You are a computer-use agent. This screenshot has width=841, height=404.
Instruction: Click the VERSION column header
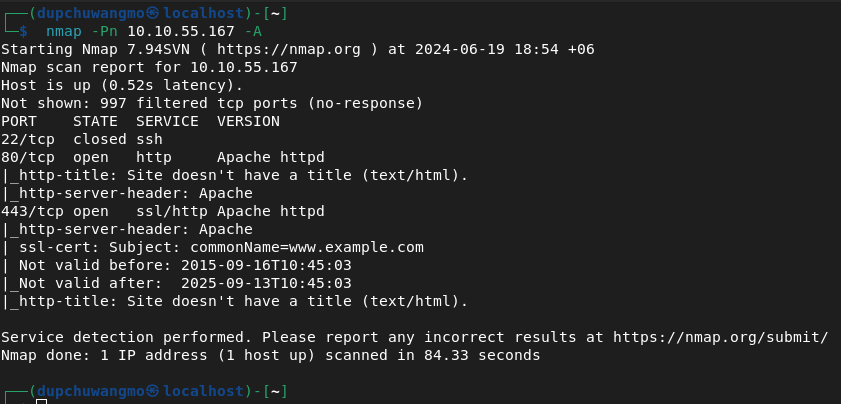tap(248, 121)
